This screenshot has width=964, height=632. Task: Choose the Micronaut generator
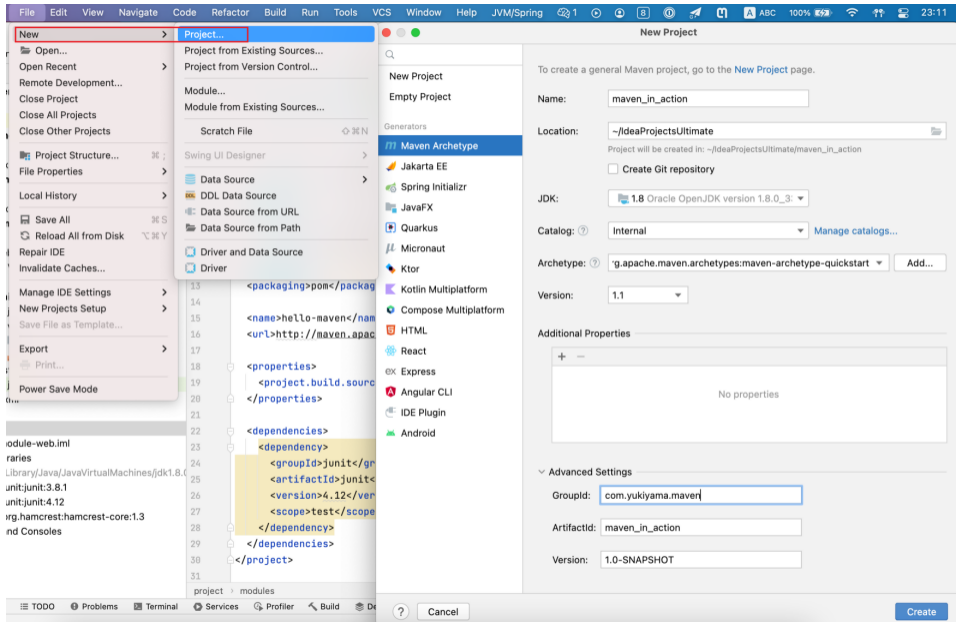450,248
